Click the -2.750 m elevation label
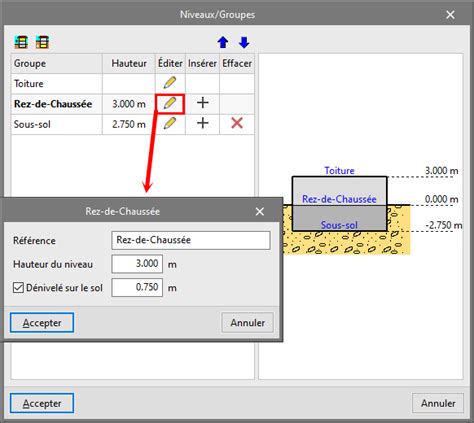Viewport: 474px width, 423px height. [444, 225]
